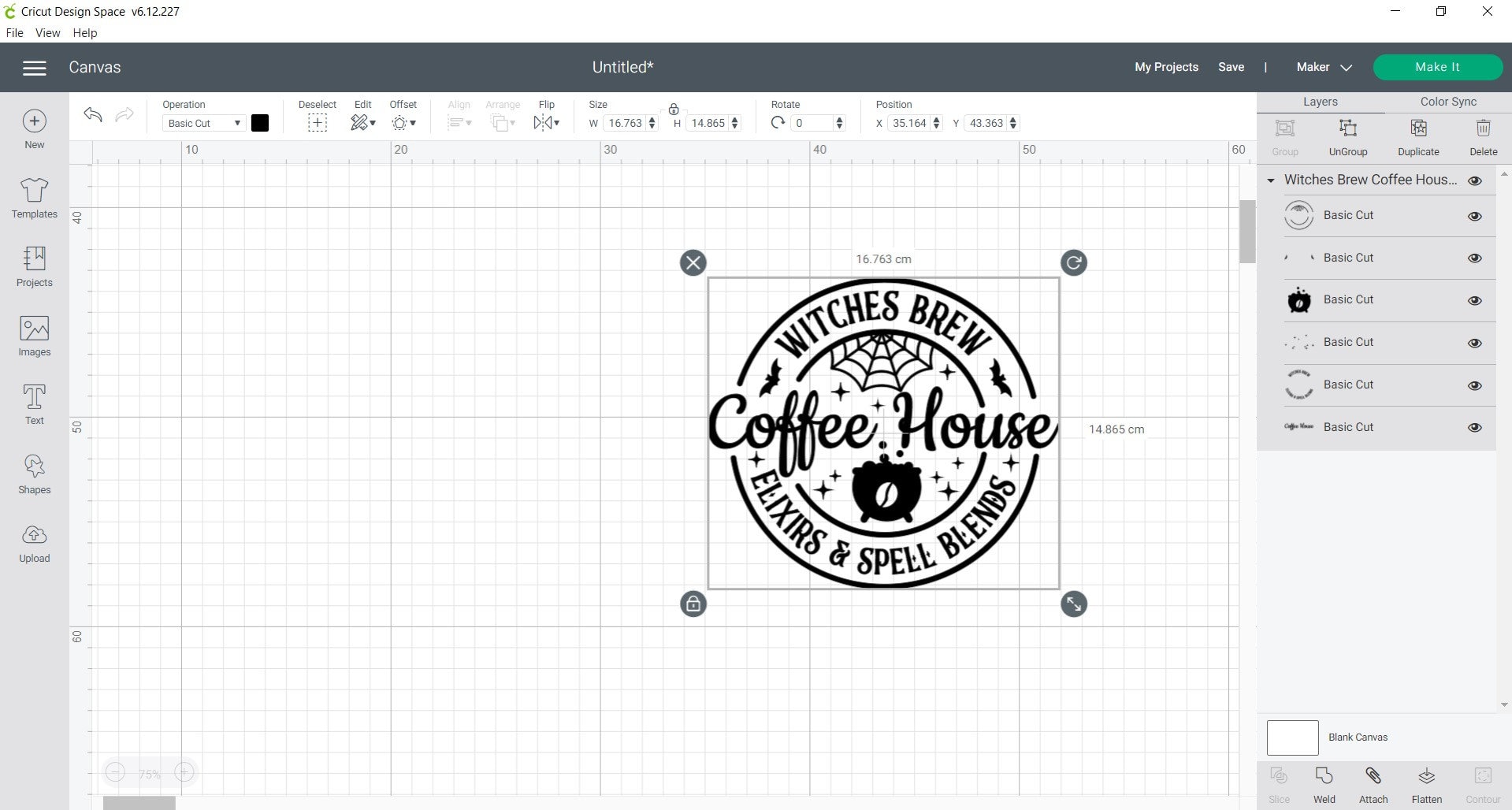Collapse the Witches Brew group layers
This screenshot has height=810, width=1512.
[1270, 180]
